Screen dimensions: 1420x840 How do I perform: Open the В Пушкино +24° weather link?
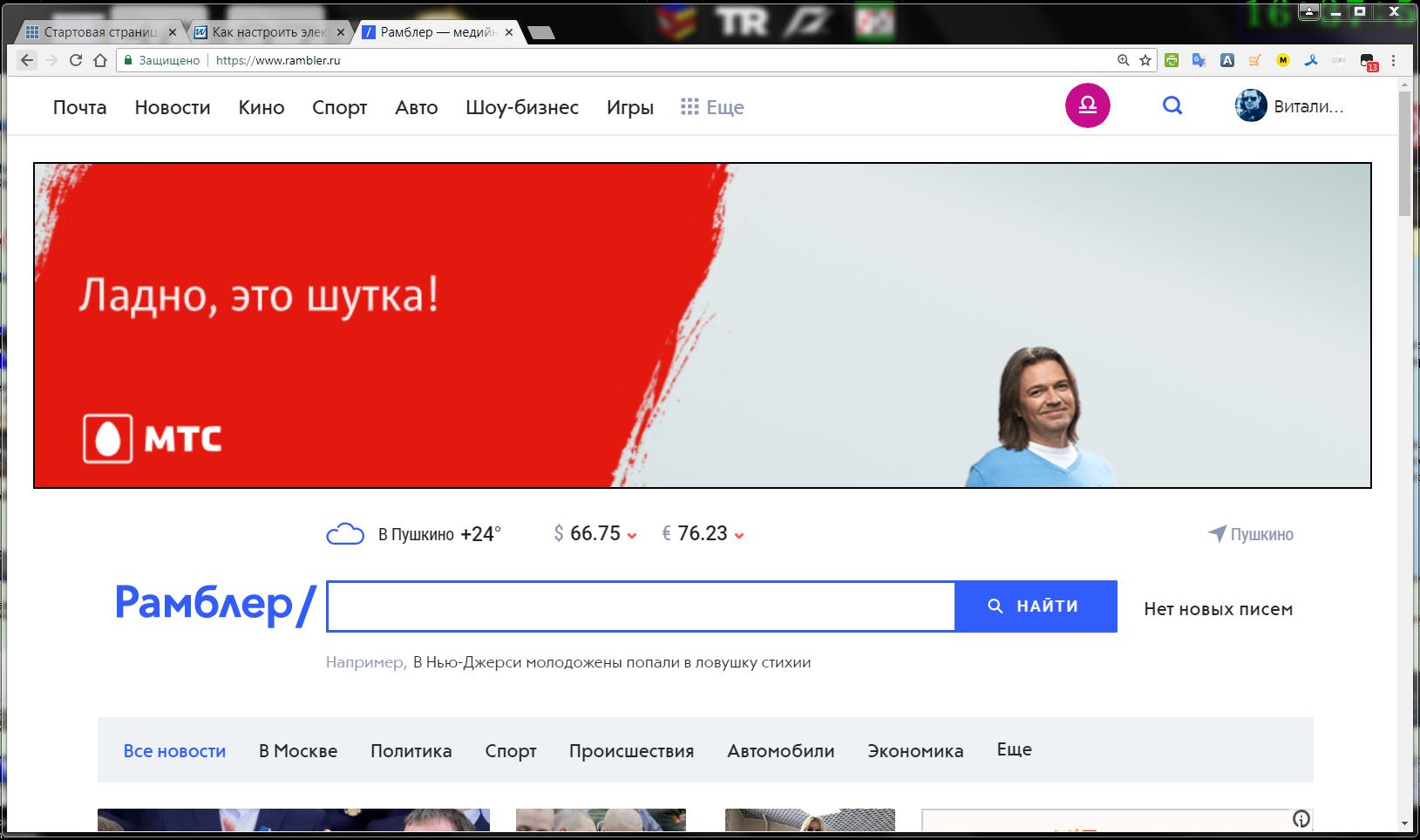pyautogui.click(x=439, y=534)
